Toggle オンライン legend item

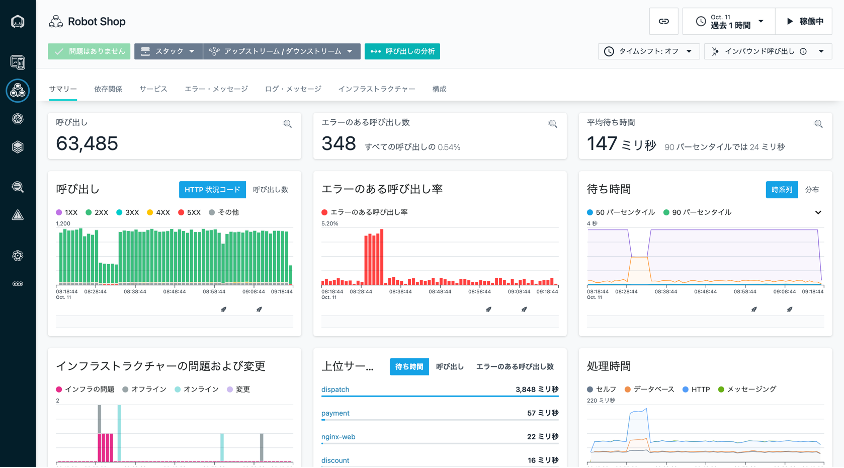pos(196,389)
